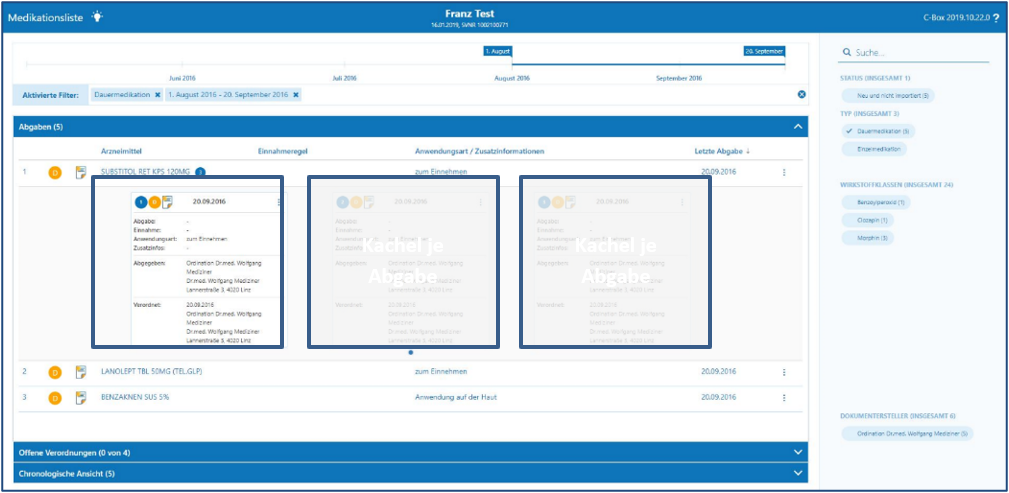Click the lightbulb icon beside Medikationsliste

click(x=97, y=17)
